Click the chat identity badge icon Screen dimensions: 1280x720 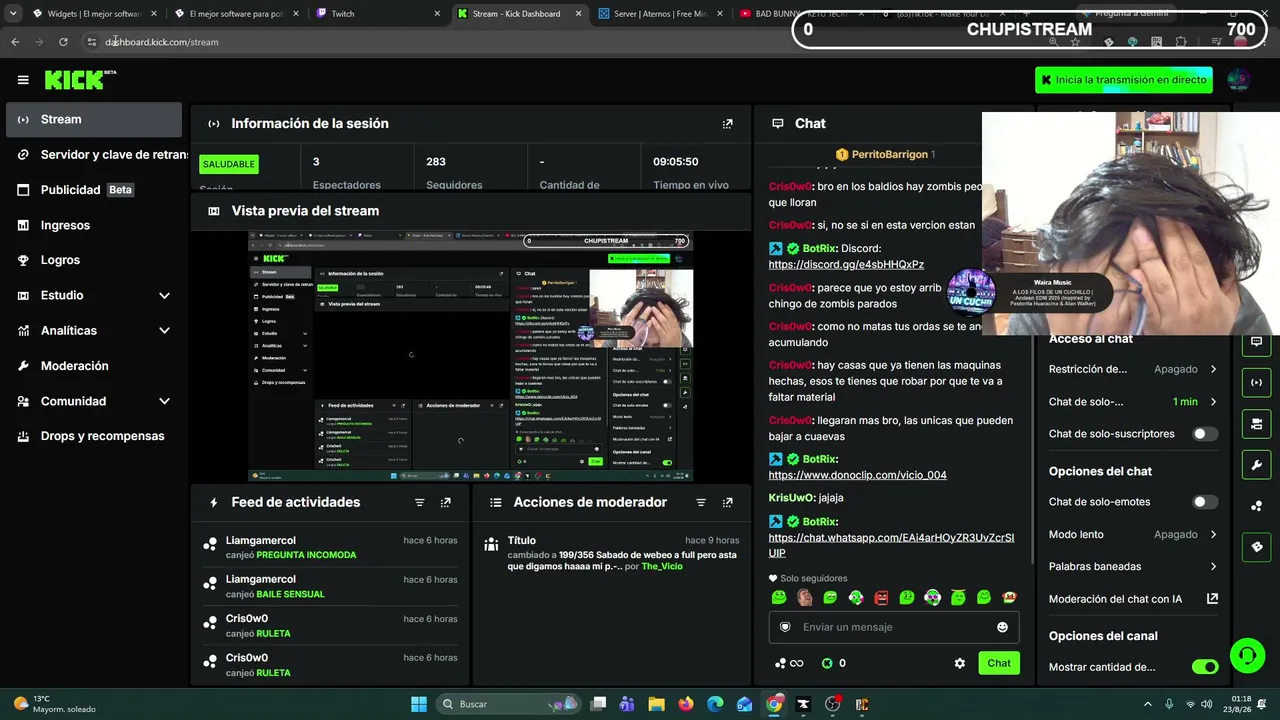point(785,627)
